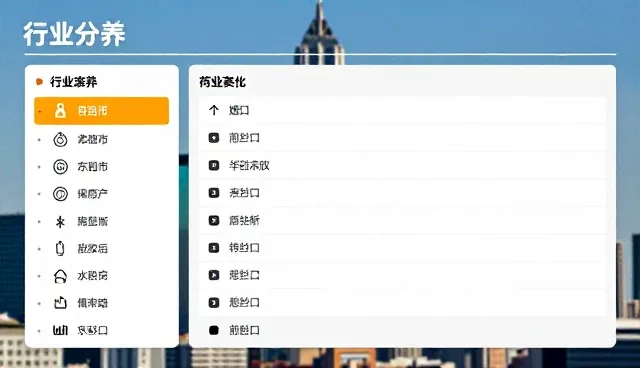This screenshot has height=368, width=640.
Task: Open the circled G icon item
Action: [x=60, y=166]
